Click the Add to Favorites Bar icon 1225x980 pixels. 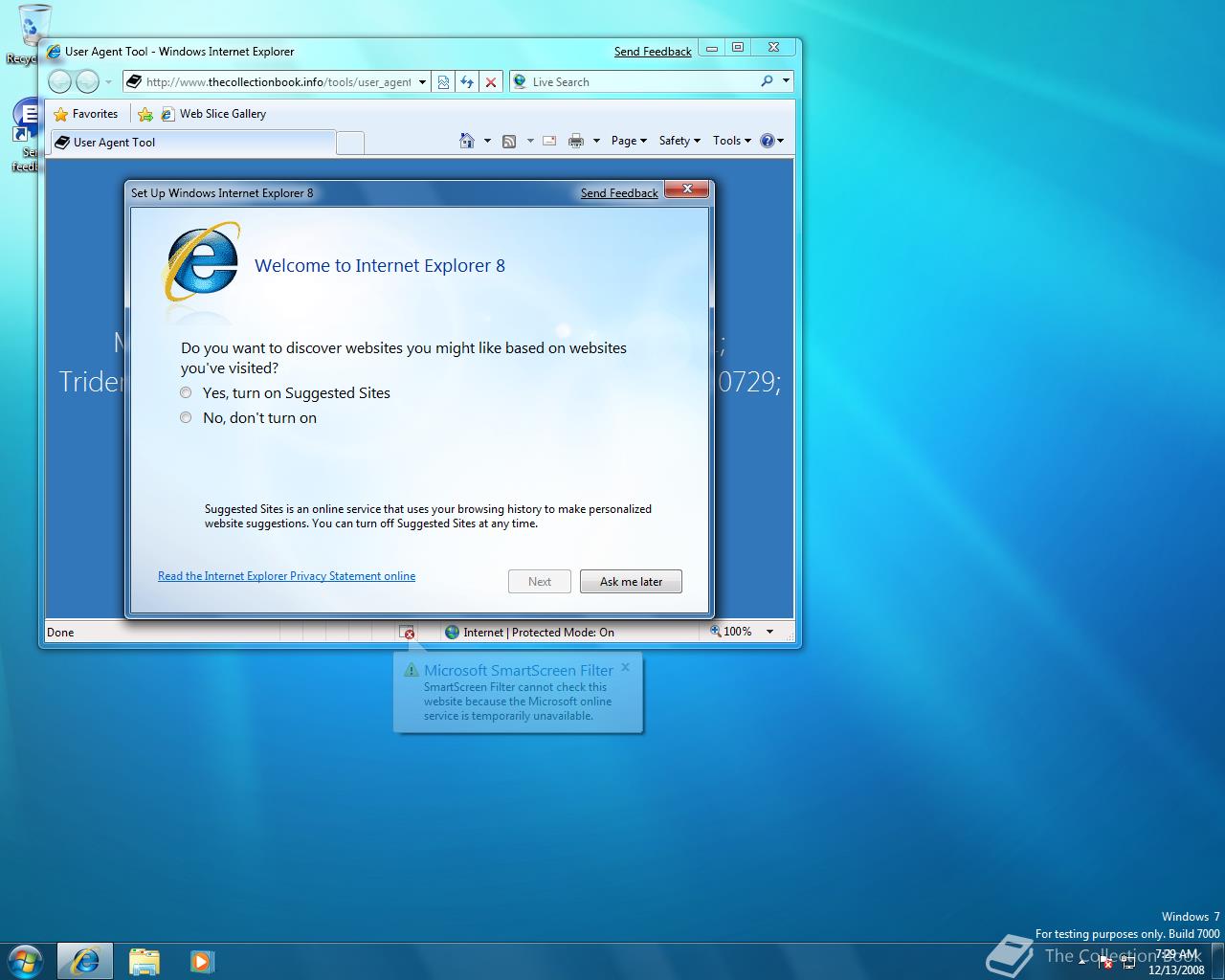pyautogui.click(x=145, y=114)
